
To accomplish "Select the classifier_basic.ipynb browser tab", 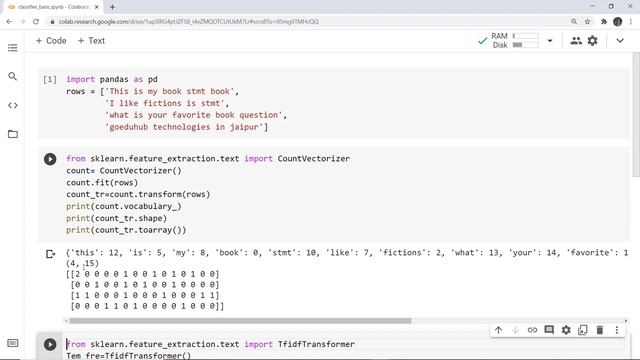I will pos(53,7).
